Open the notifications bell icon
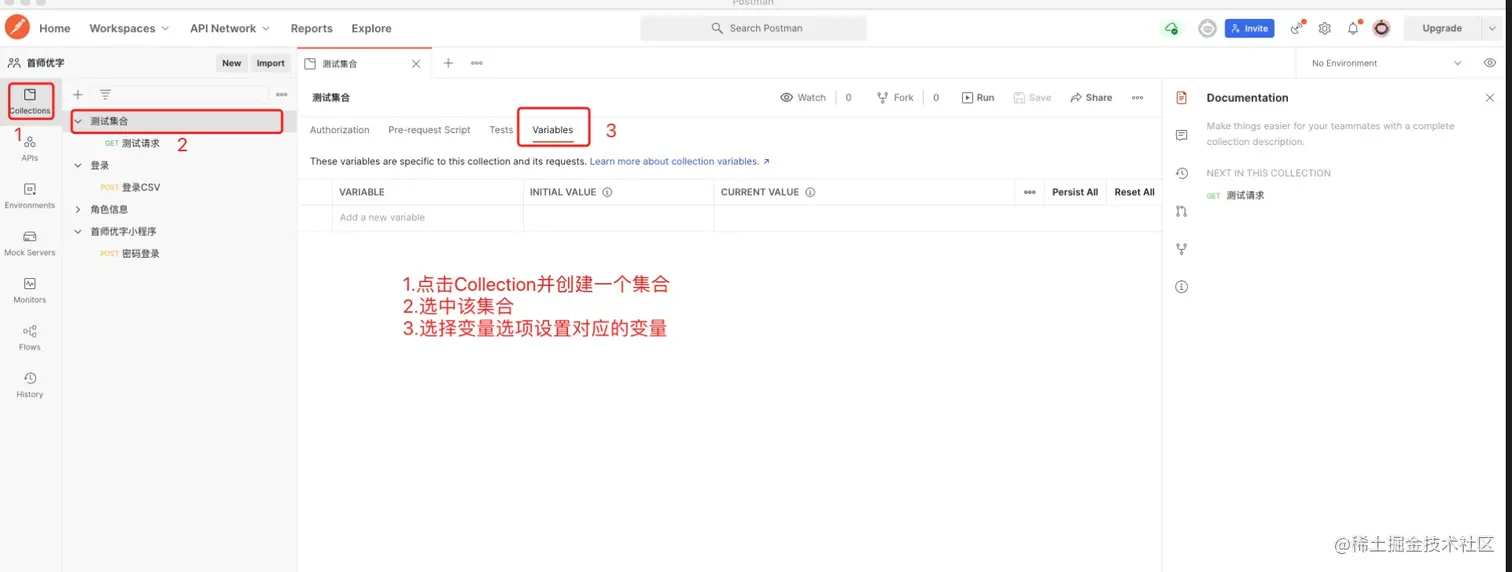 pyautogui.click(x=1353, y=28)
